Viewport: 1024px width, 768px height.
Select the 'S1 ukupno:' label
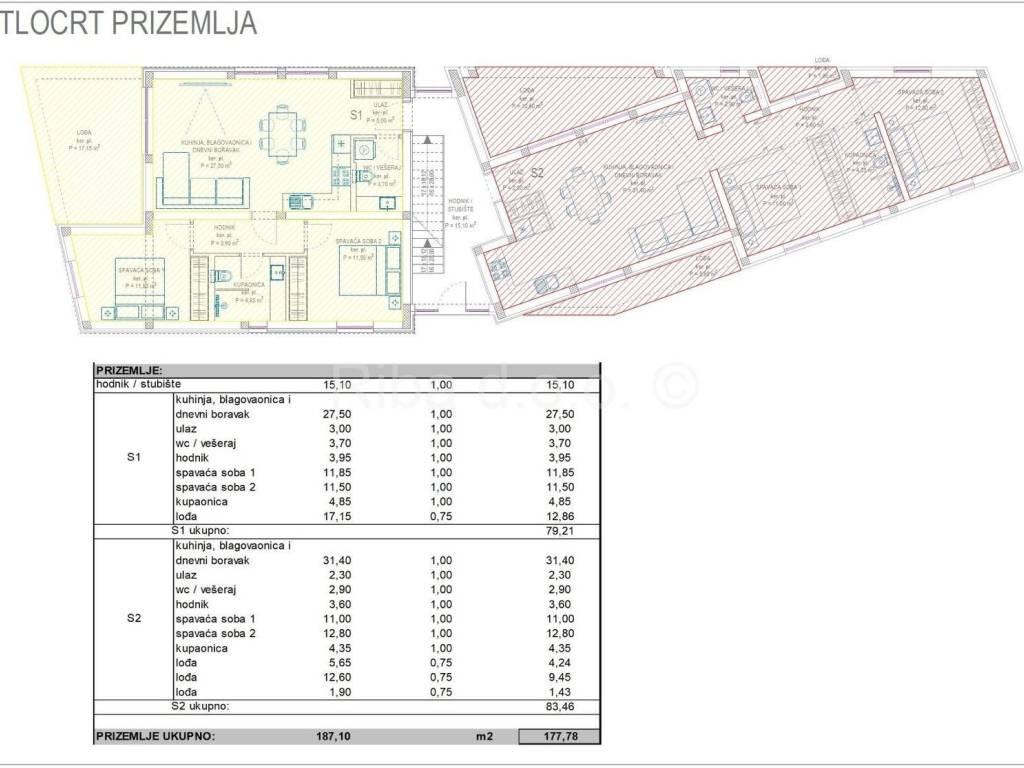[200, 530]
